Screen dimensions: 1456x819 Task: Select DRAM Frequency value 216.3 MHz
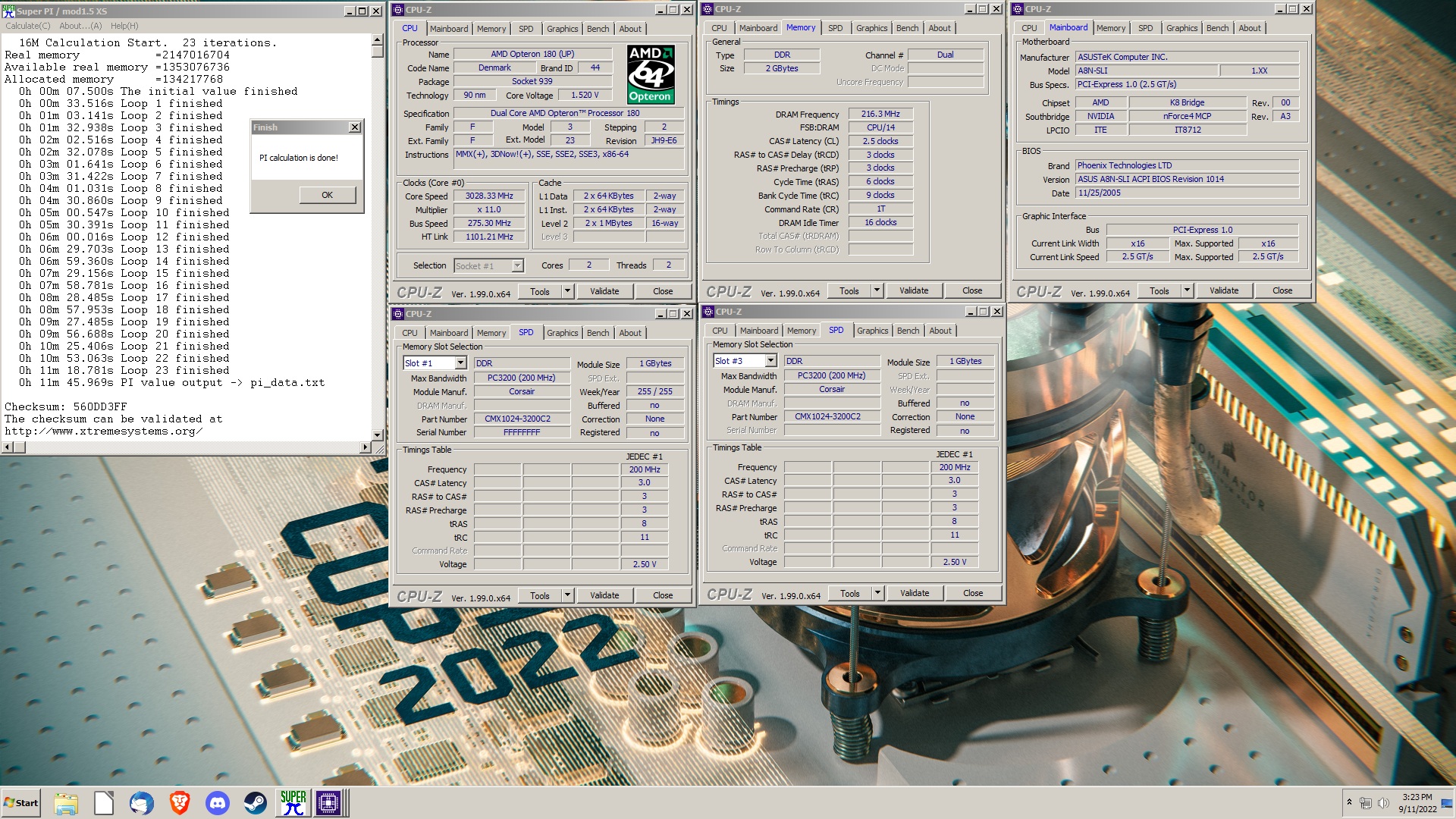point(880,114)
